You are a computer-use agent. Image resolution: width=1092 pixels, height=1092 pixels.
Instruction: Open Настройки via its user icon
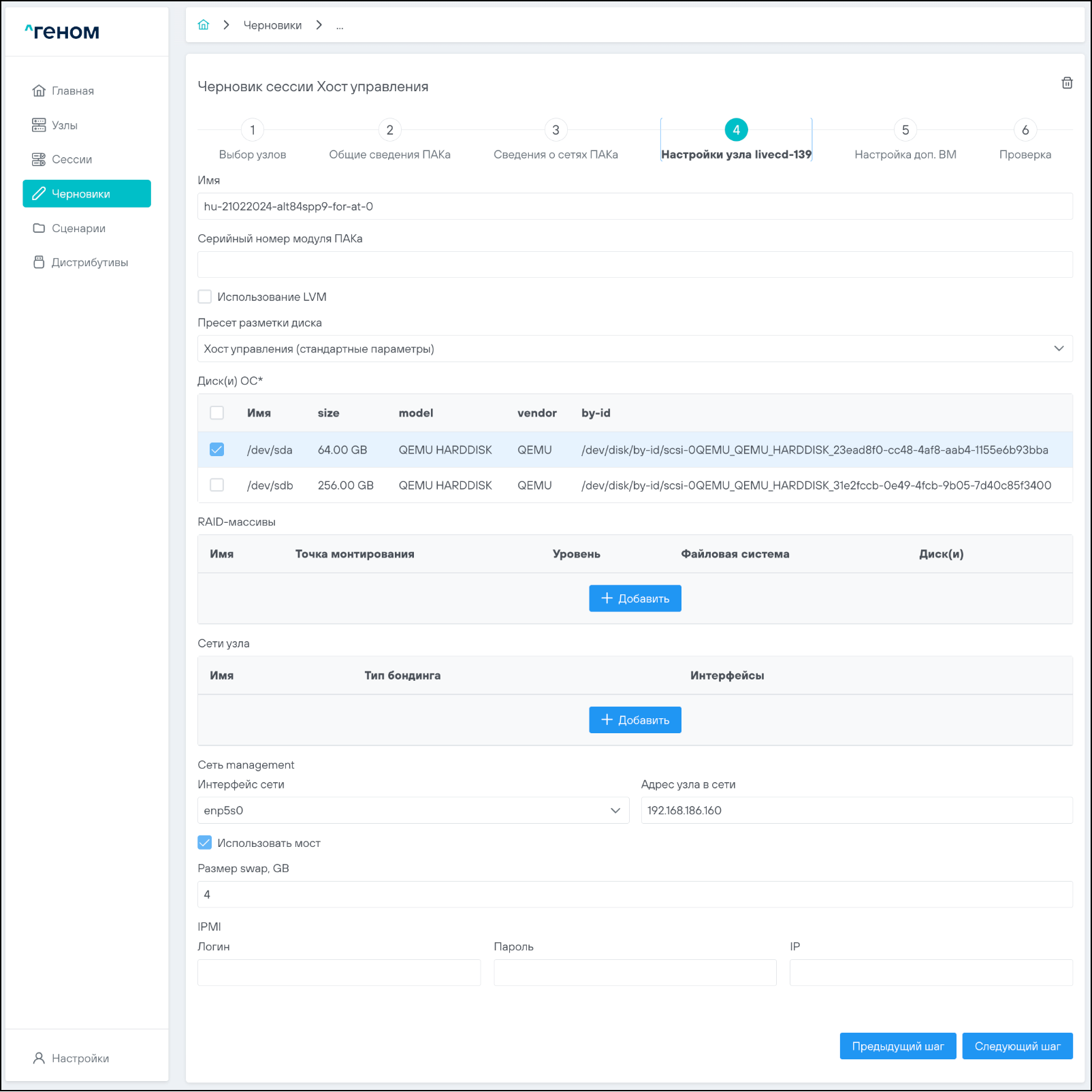39,1058
